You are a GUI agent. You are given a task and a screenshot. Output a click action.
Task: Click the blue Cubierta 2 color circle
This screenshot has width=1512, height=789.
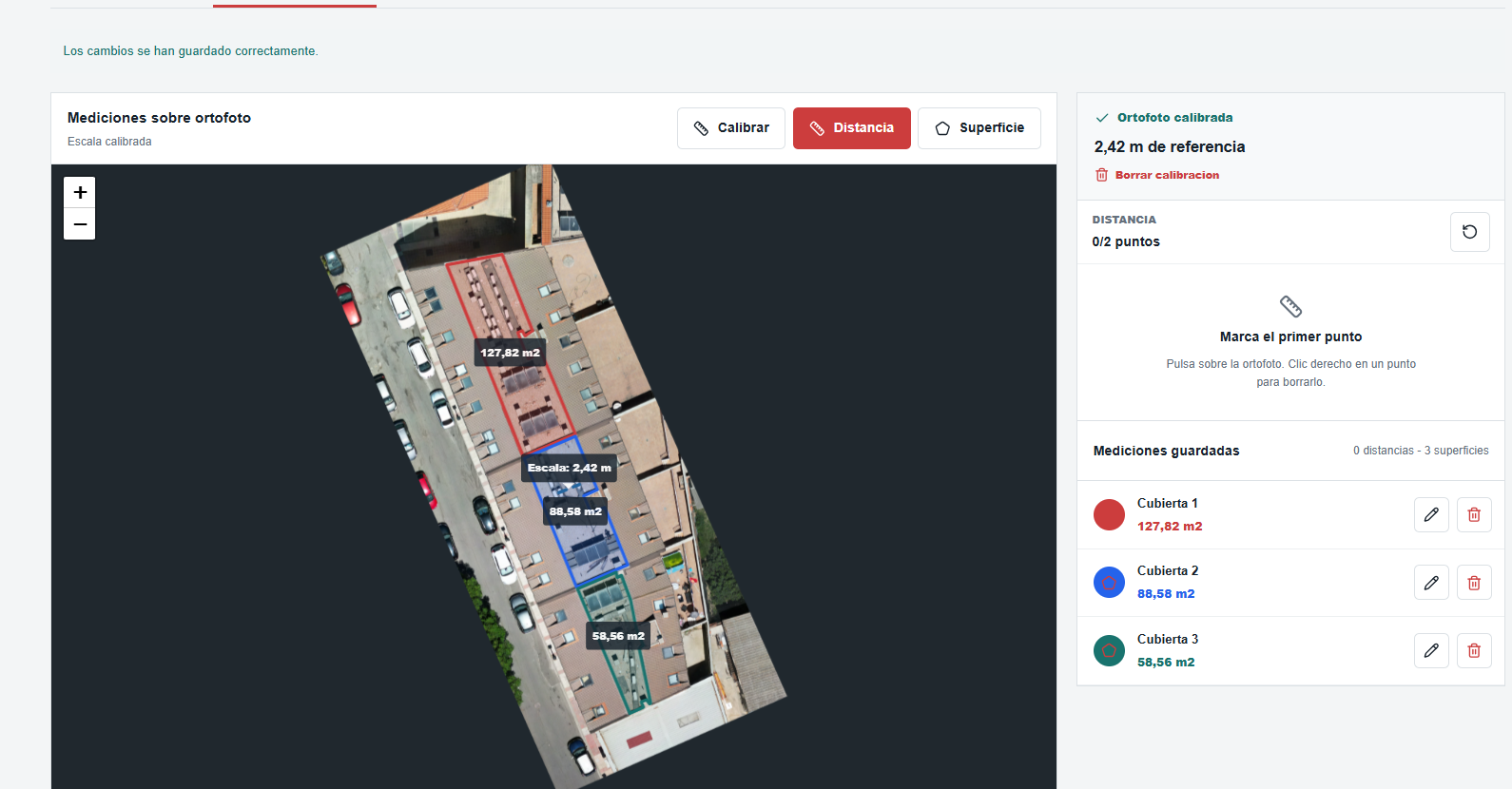[x=1109, y=583]
